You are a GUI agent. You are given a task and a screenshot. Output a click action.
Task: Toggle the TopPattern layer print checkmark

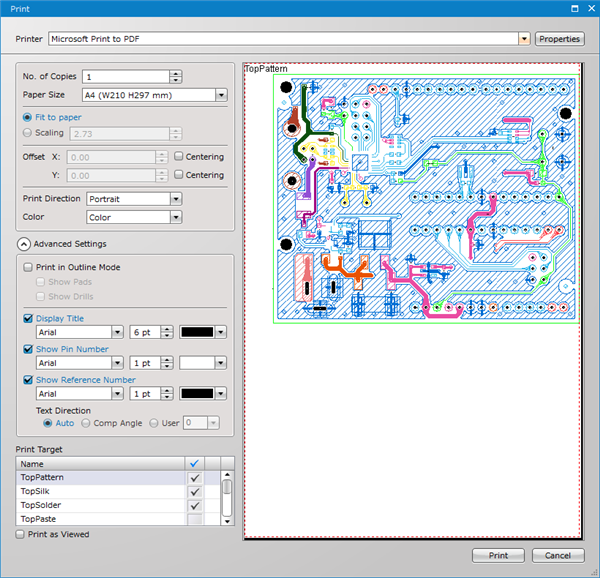pos(195,478)
